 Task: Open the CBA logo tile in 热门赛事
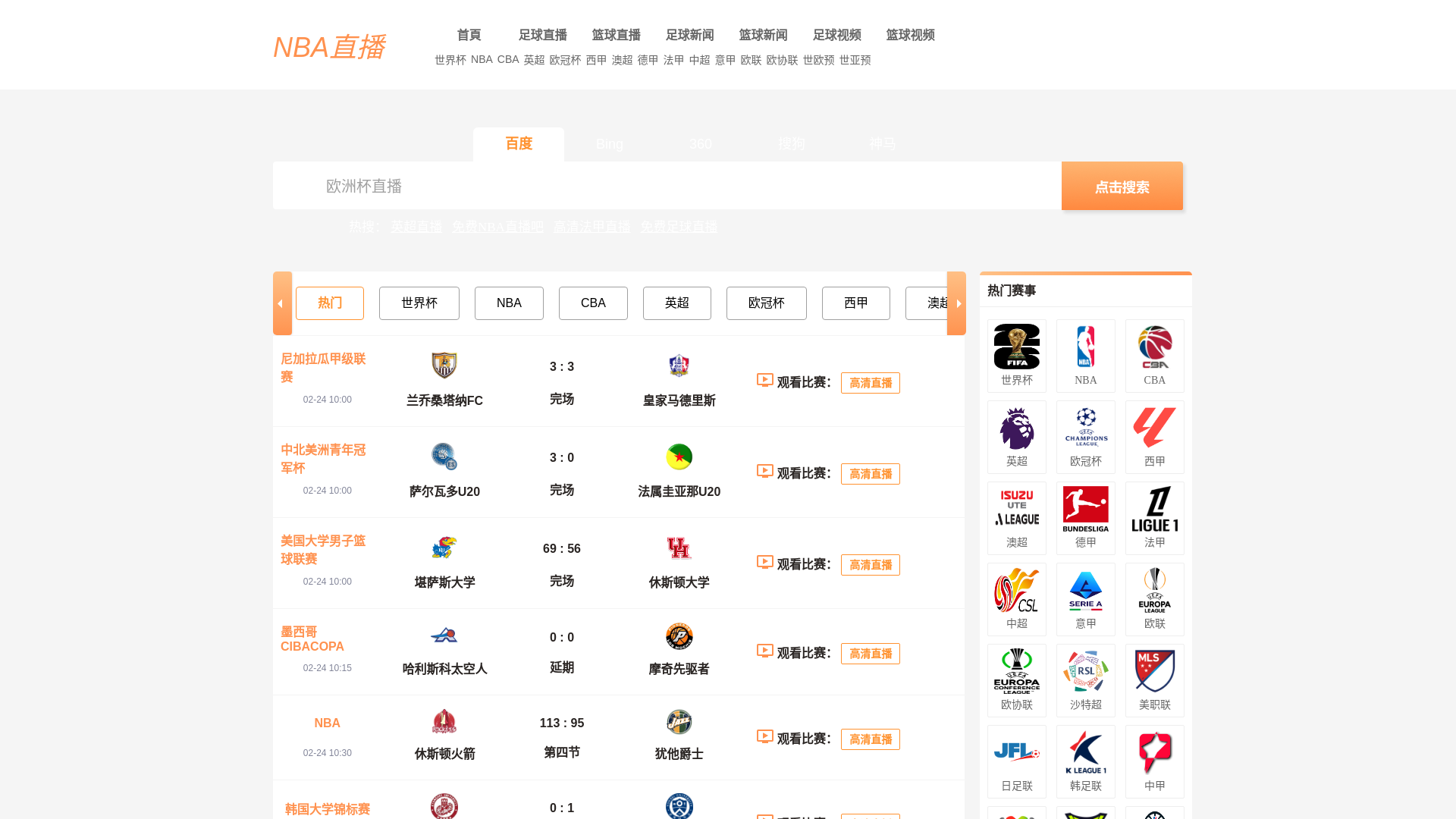click(1154, 356)
